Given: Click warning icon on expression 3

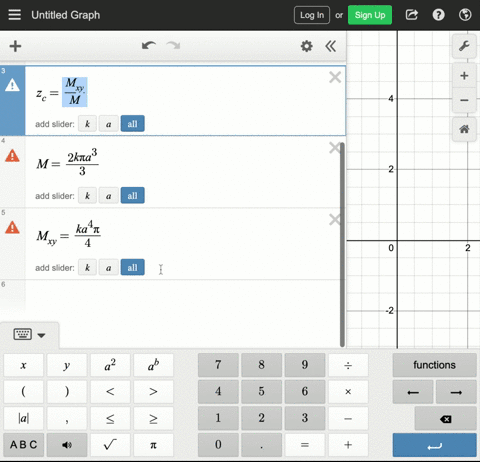Looking at the screenshot, I should [x=12, y=85].
